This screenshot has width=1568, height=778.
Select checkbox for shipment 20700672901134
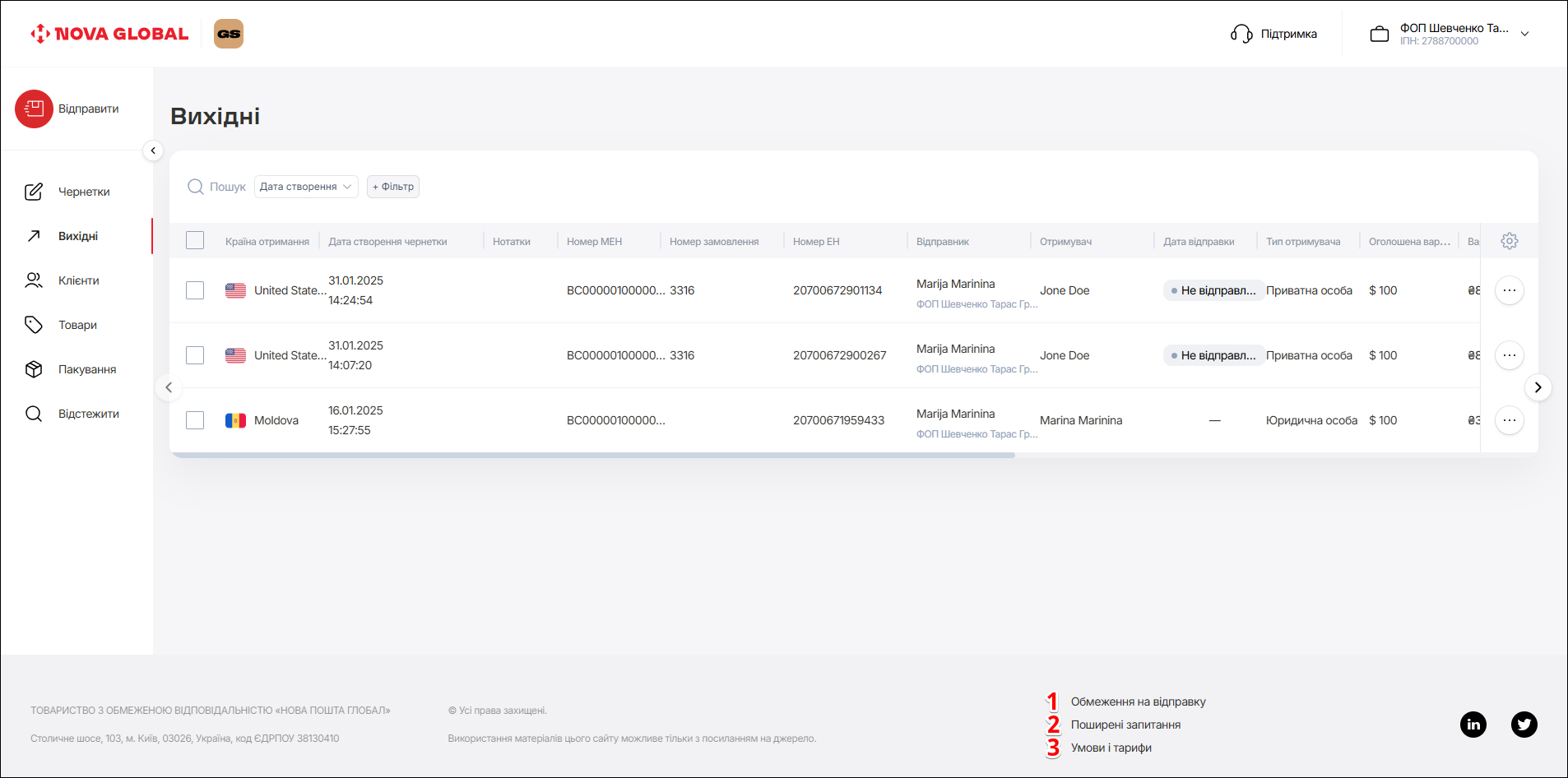click(195, 290)
